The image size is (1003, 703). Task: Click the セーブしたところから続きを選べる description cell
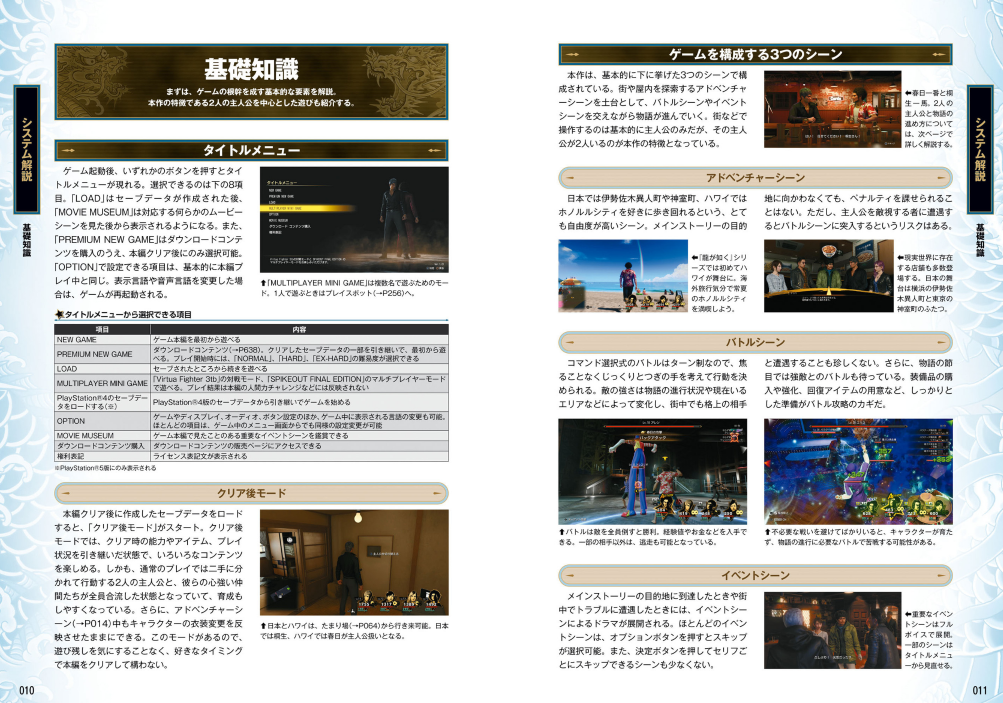(299, 369)
